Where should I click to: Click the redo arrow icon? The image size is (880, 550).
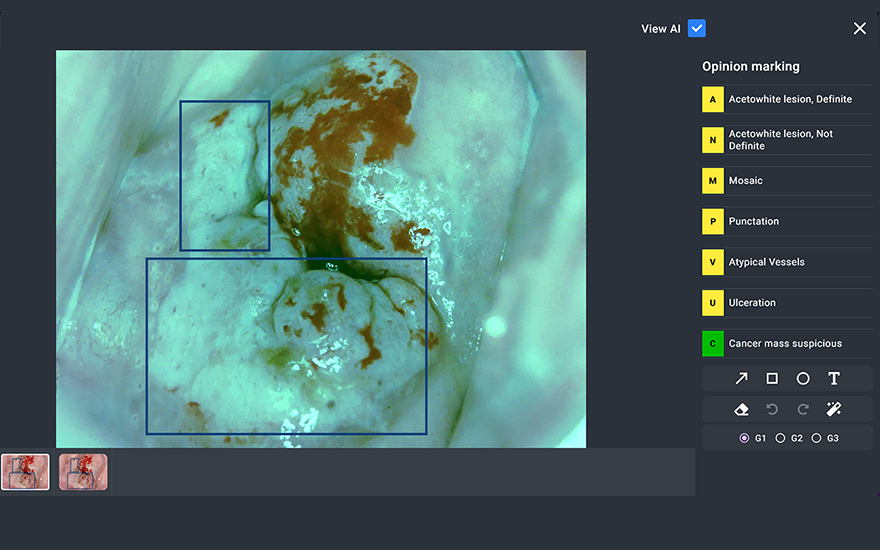(x=803, y=409)
